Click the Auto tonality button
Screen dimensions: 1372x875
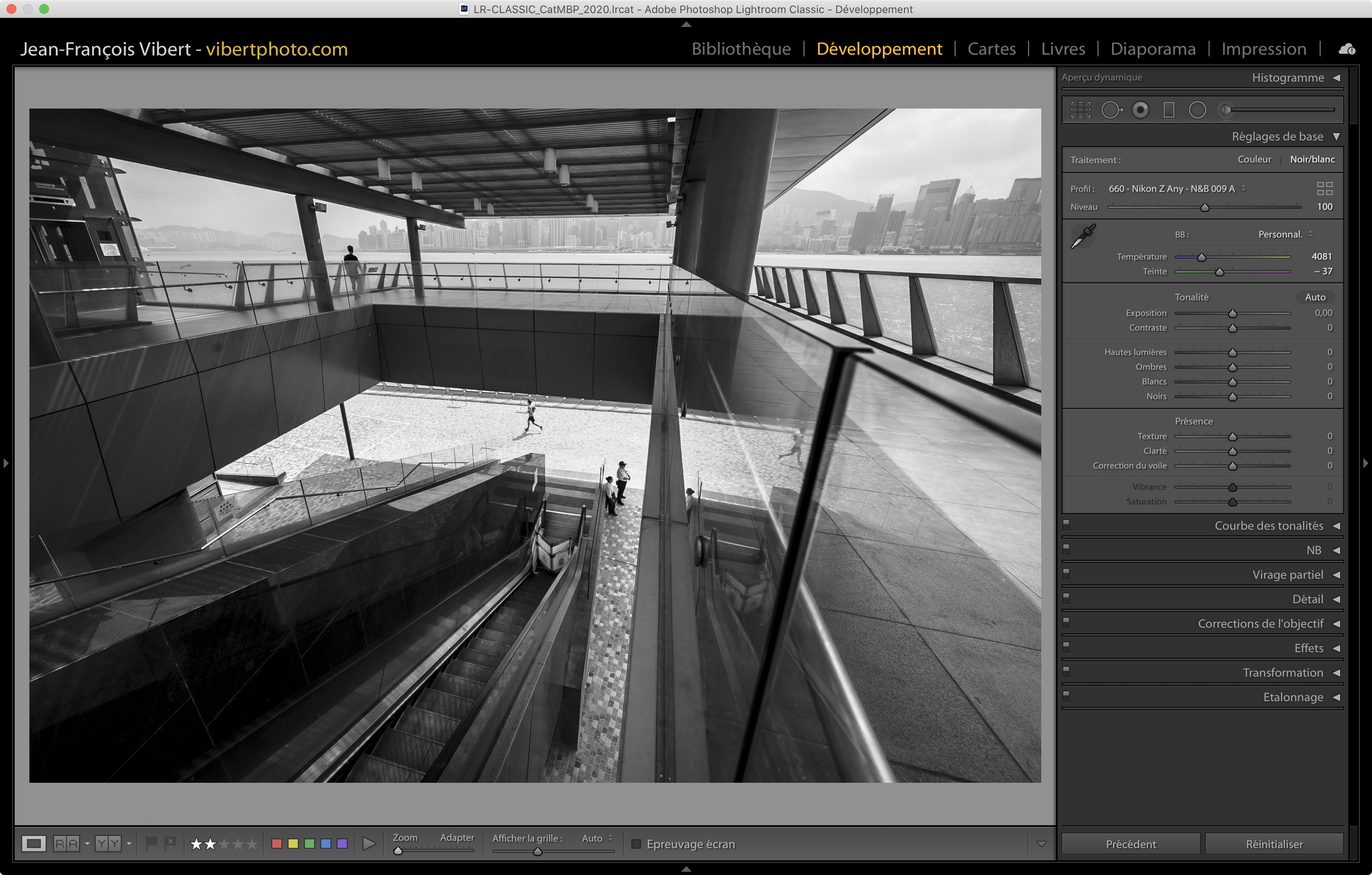tap(1315, 297)
